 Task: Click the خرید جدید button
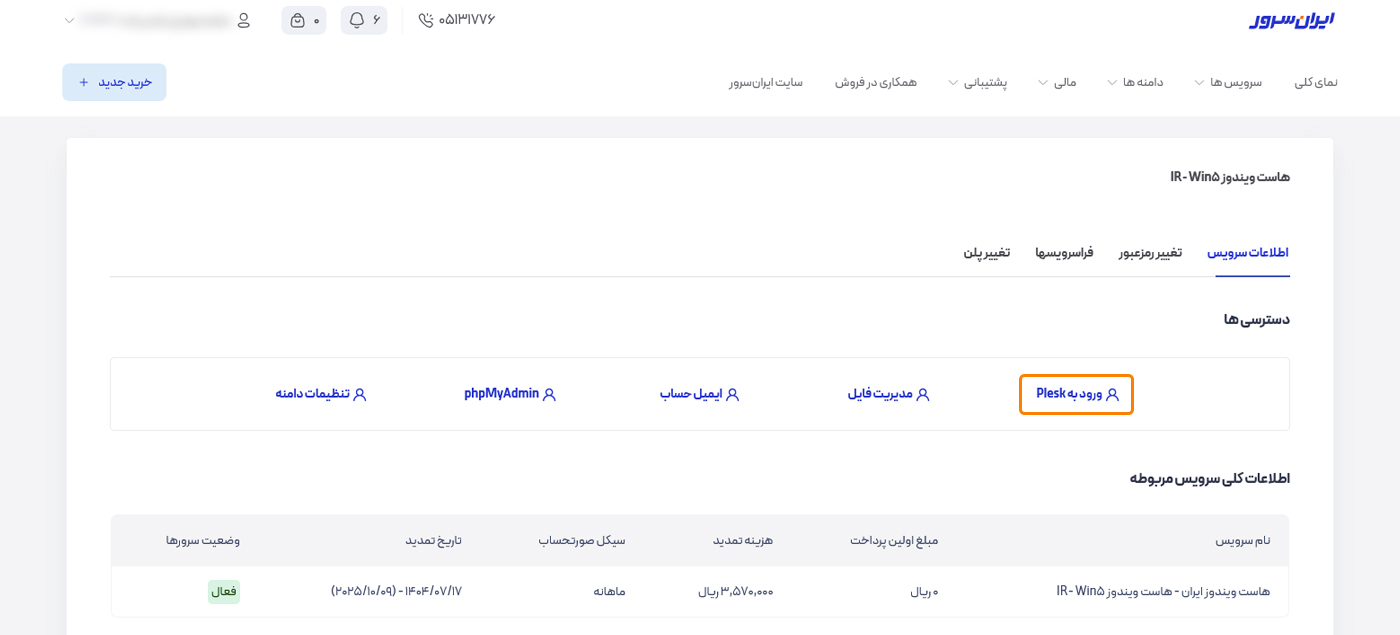pos(114,82)
